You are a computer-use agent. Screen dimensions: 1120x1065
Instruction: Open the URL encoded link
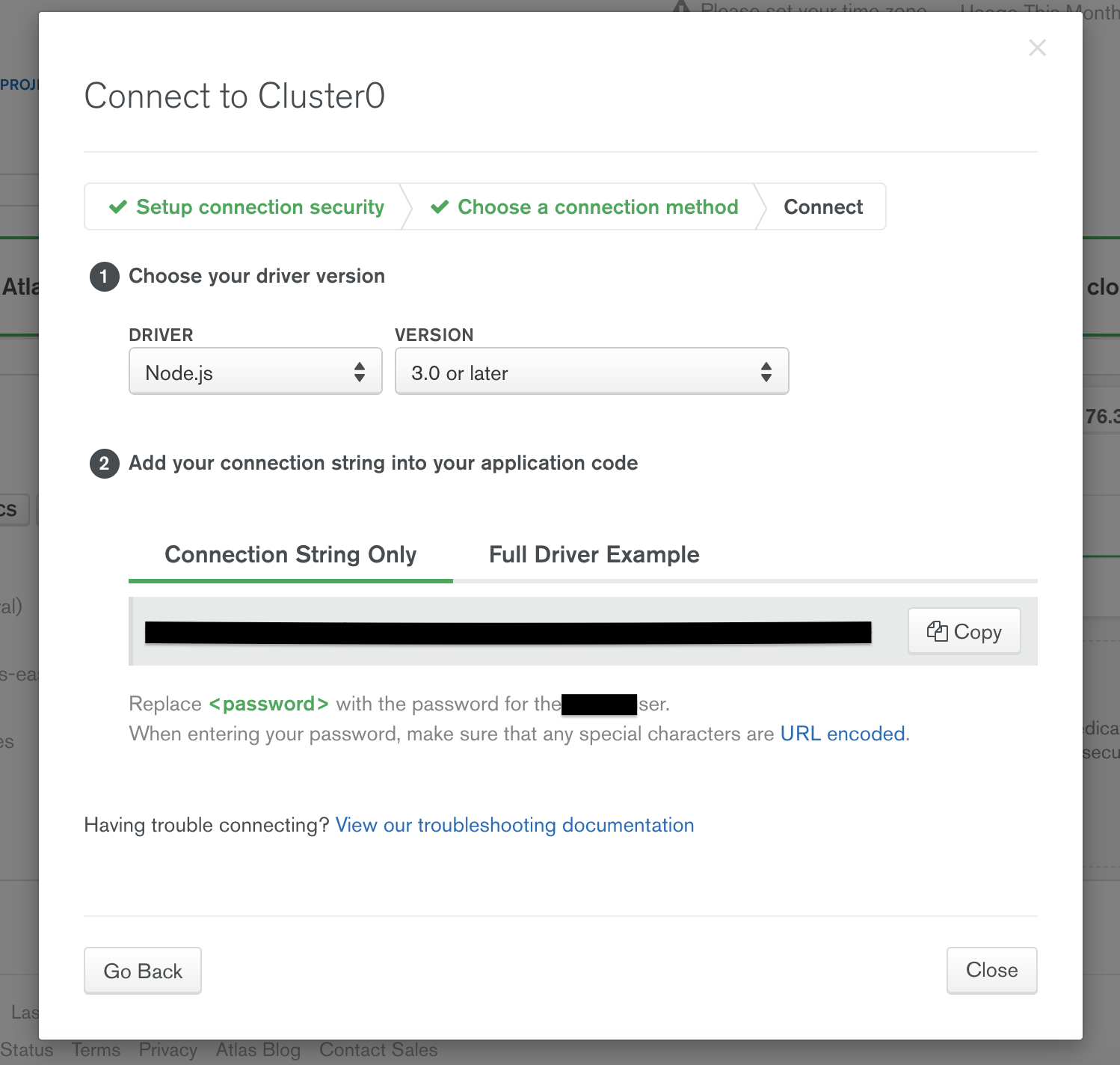tap(843, 734)
